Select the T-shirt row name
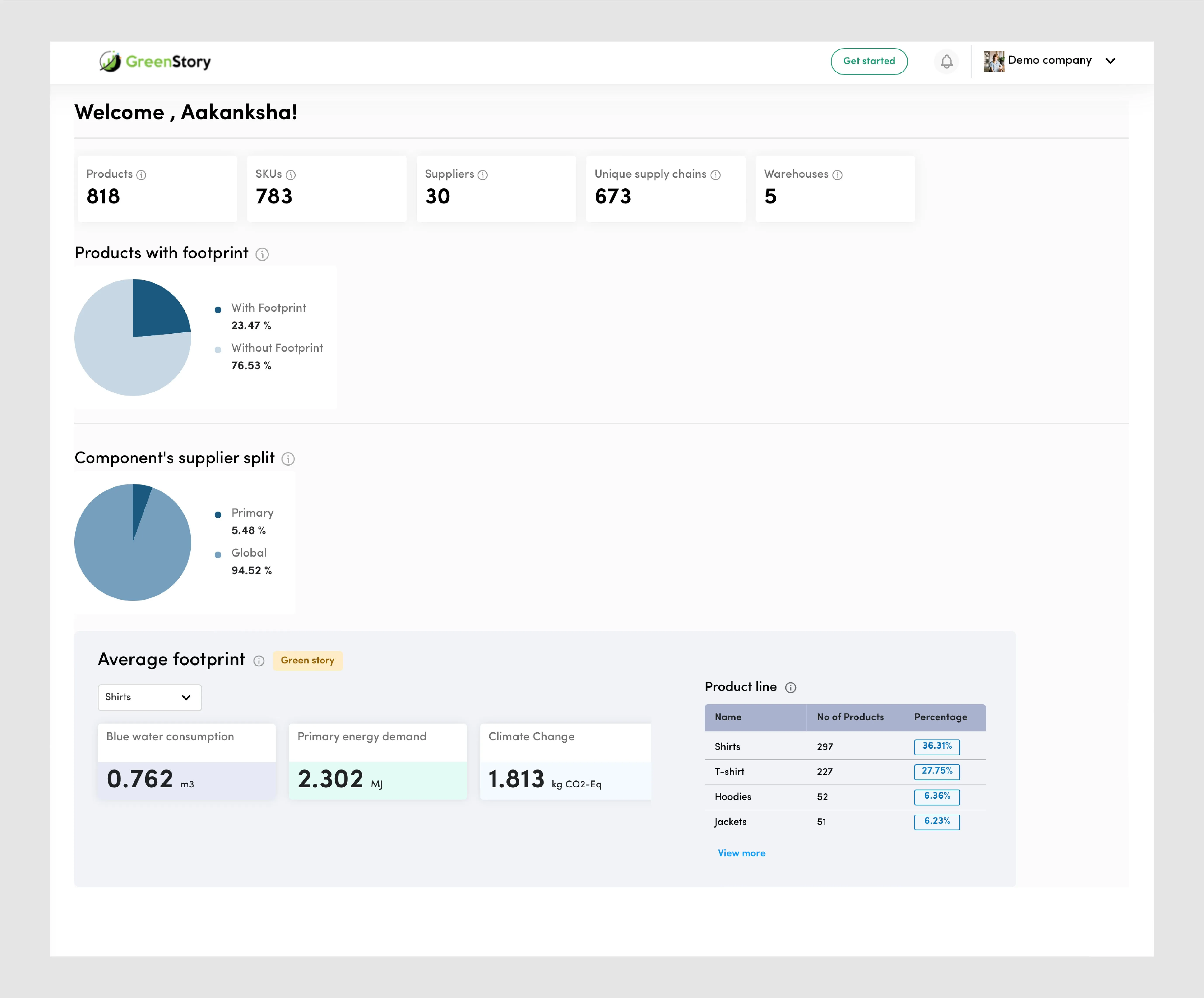1204x998 pixels. tap(729, 772)
